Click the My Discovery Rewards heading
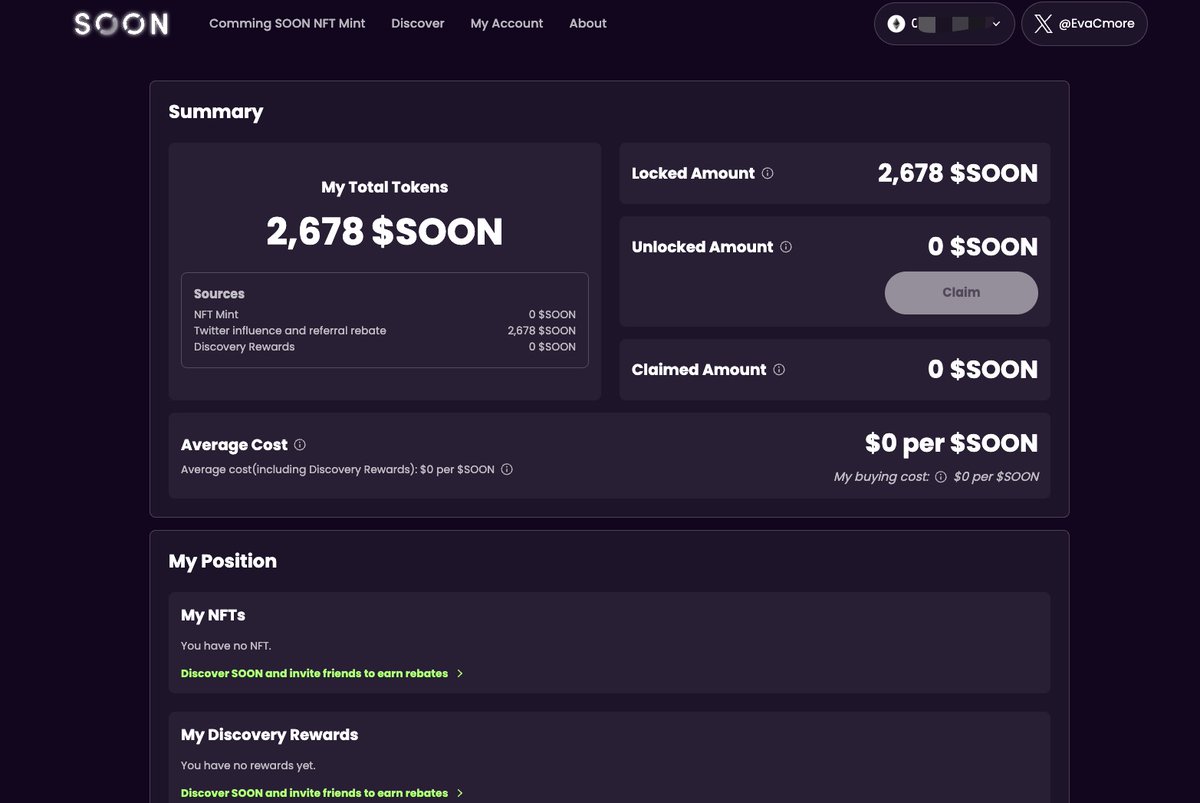 pos(269,735)
